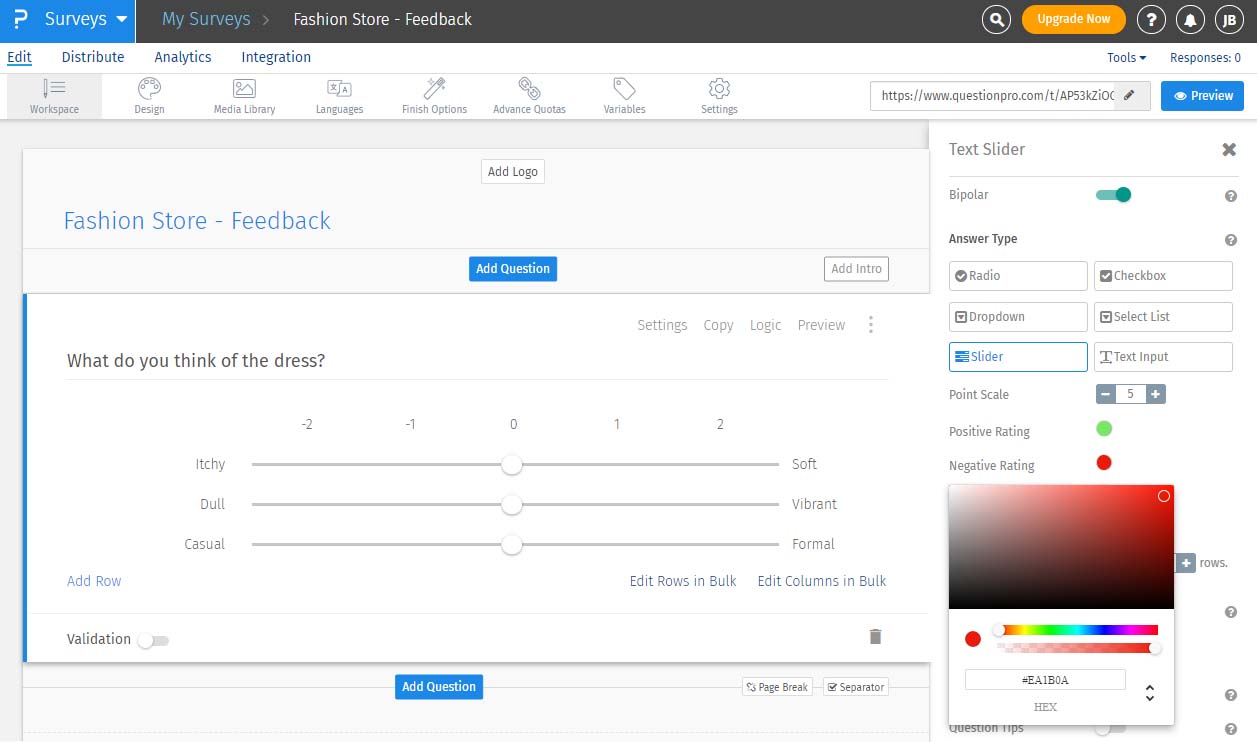The image size is (1257, 742).
Task: Delete question with trash icon
Action: (875, 637)
